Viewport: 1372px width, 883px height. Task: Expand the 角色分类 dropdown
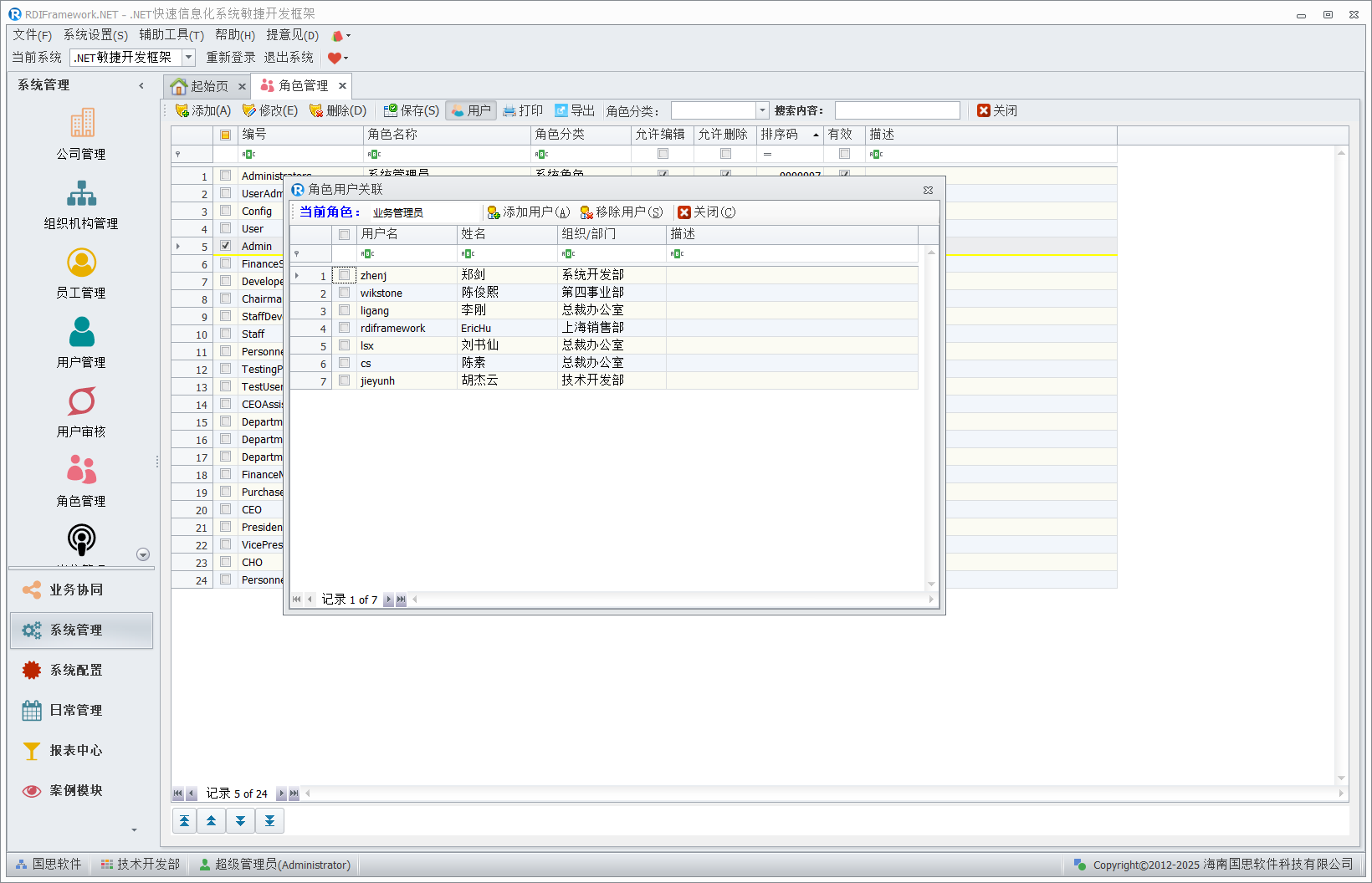[762, 110]
